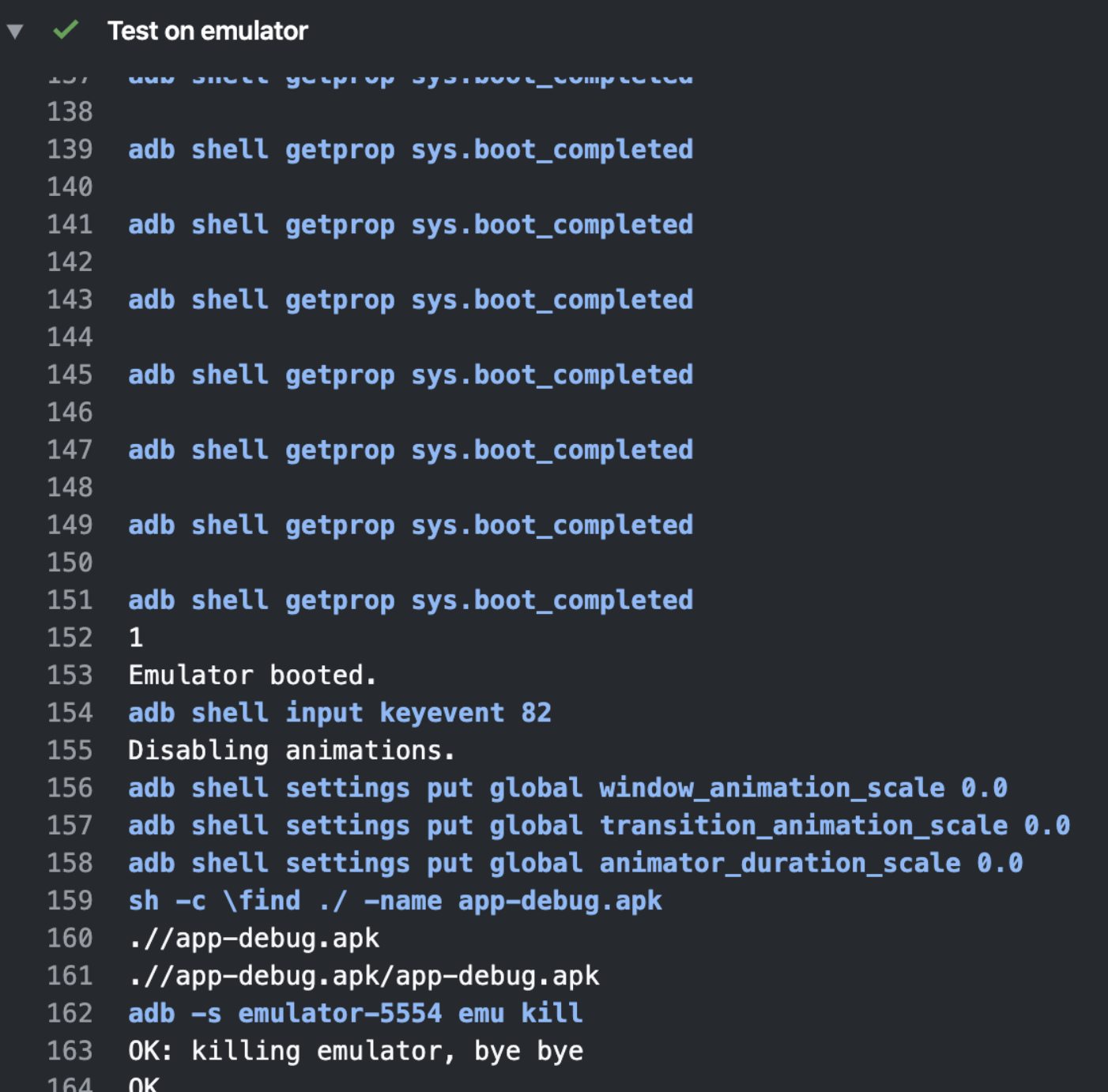Click the adb emu kill command on line 162
The height and width of the screenshot is (1092, 1108).
tap(355, 1013)
